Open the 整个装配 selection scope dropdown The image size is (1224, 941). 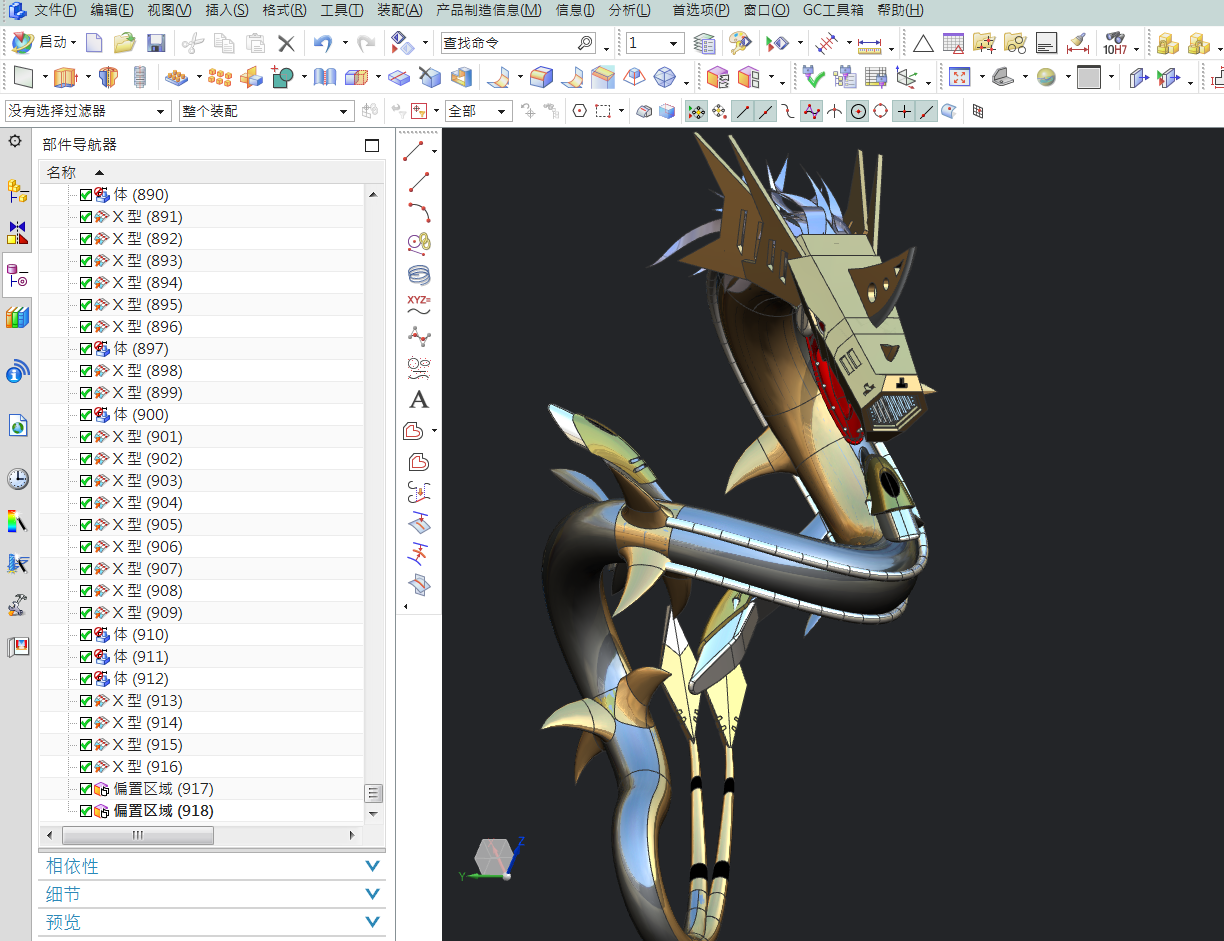pos(266,111)
